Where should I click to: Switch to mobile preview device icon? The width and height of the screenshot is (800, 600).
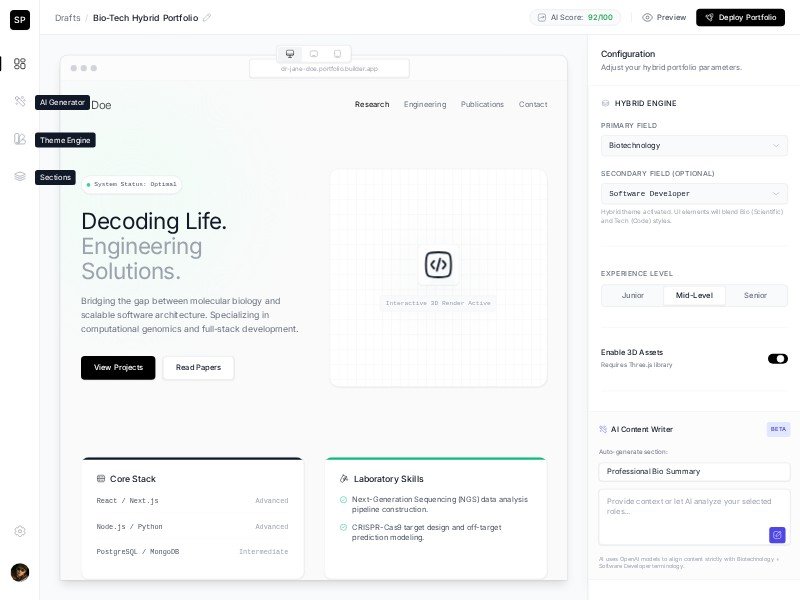tap(337, 54)
